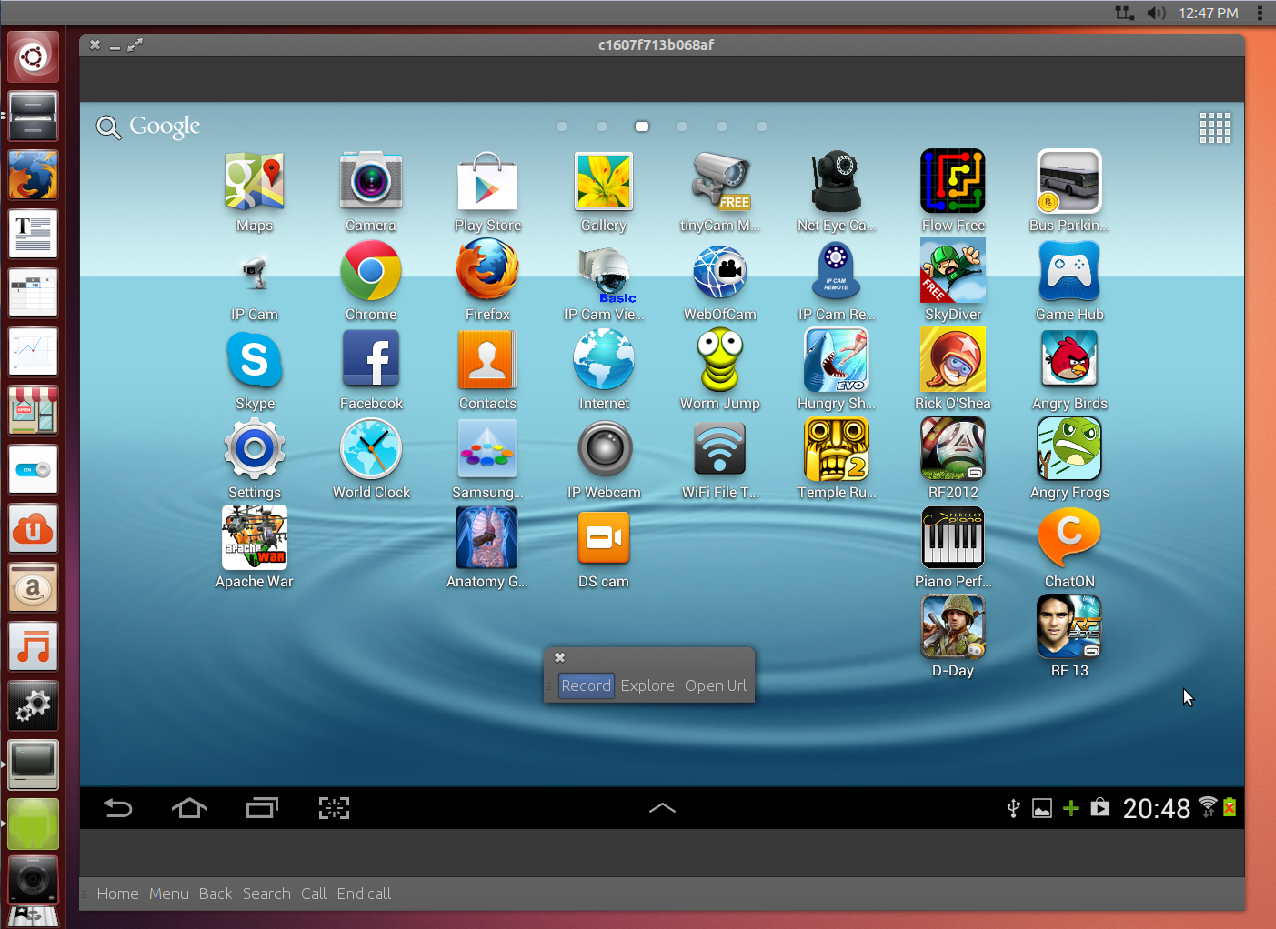Launch Skype
1276x929 pixels.
coord(254,360)
